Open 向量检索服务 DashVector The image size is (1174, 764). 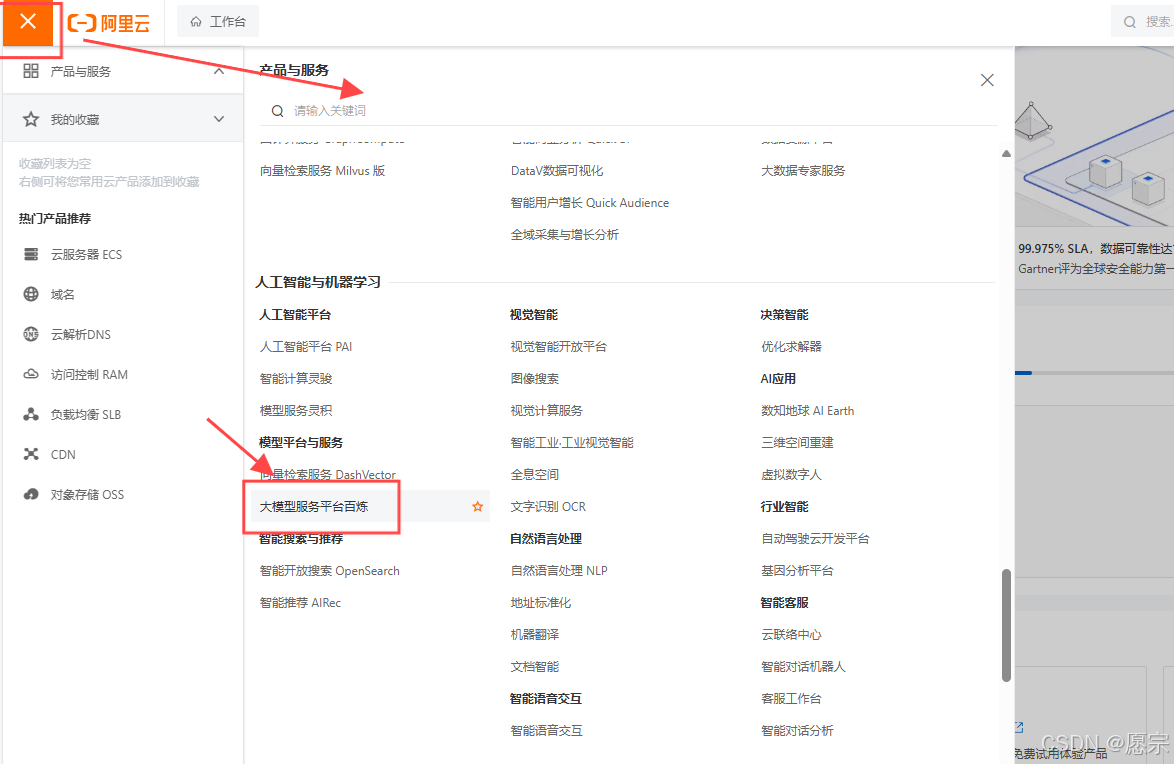coord(327,475)
